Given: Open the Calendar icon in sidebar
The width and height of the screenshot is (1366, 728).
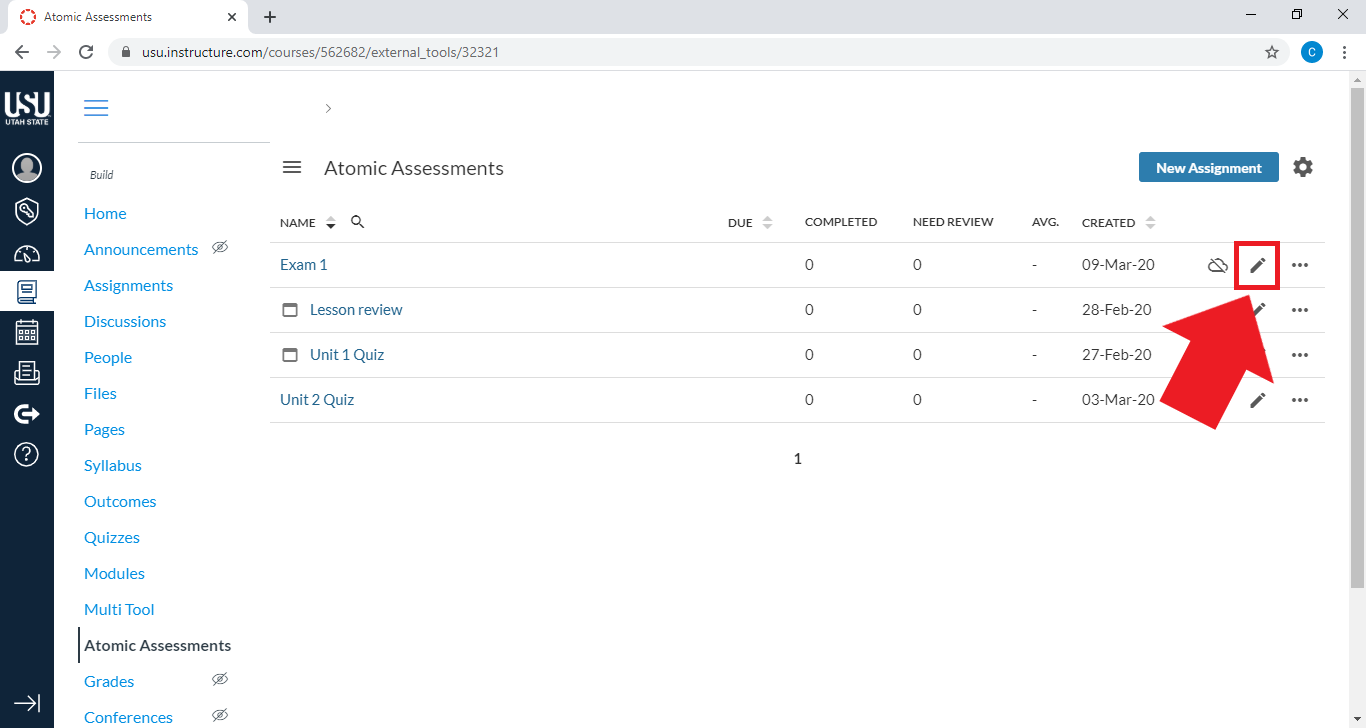Looking at the screenshot, I should click(27, 332).
